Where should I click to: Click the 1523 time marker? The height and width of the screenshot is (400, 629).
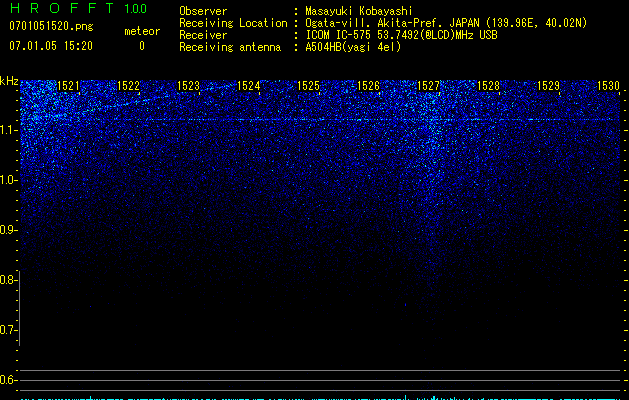click(189, 86)
